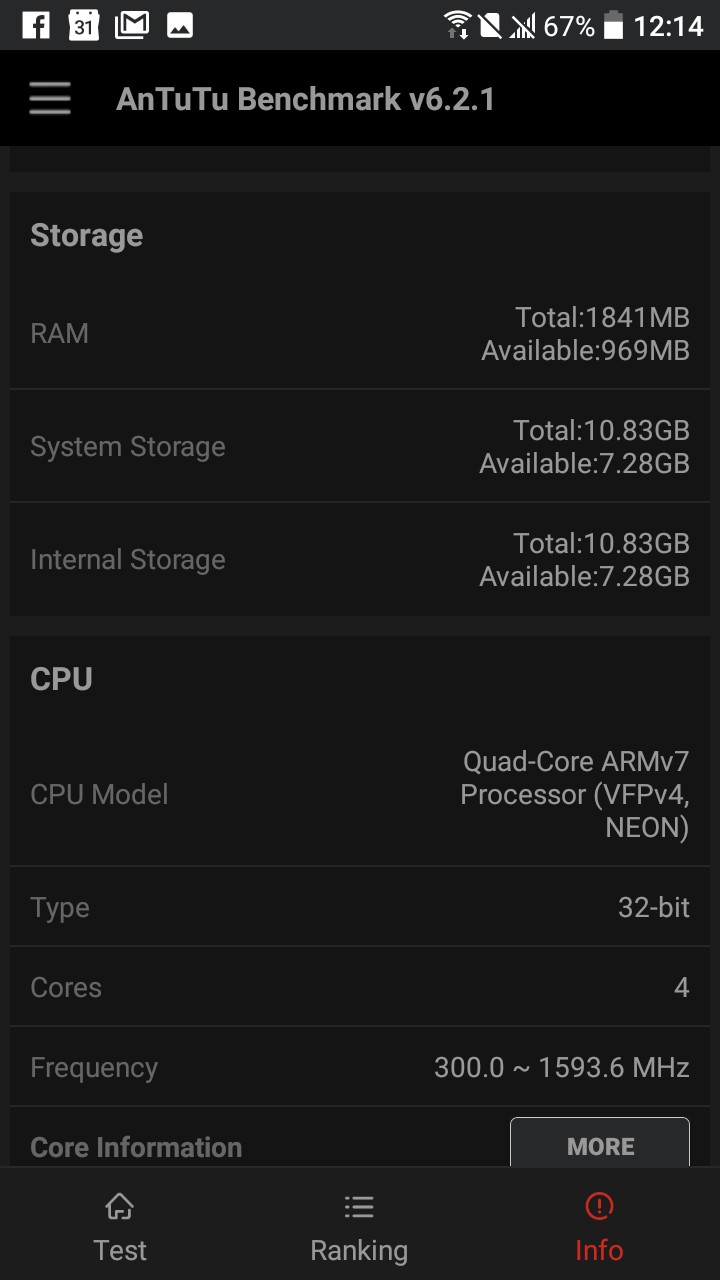Open the hamburger navigation menu
The height and width of the screenshot is (1280, 720).
coord(50,99)
